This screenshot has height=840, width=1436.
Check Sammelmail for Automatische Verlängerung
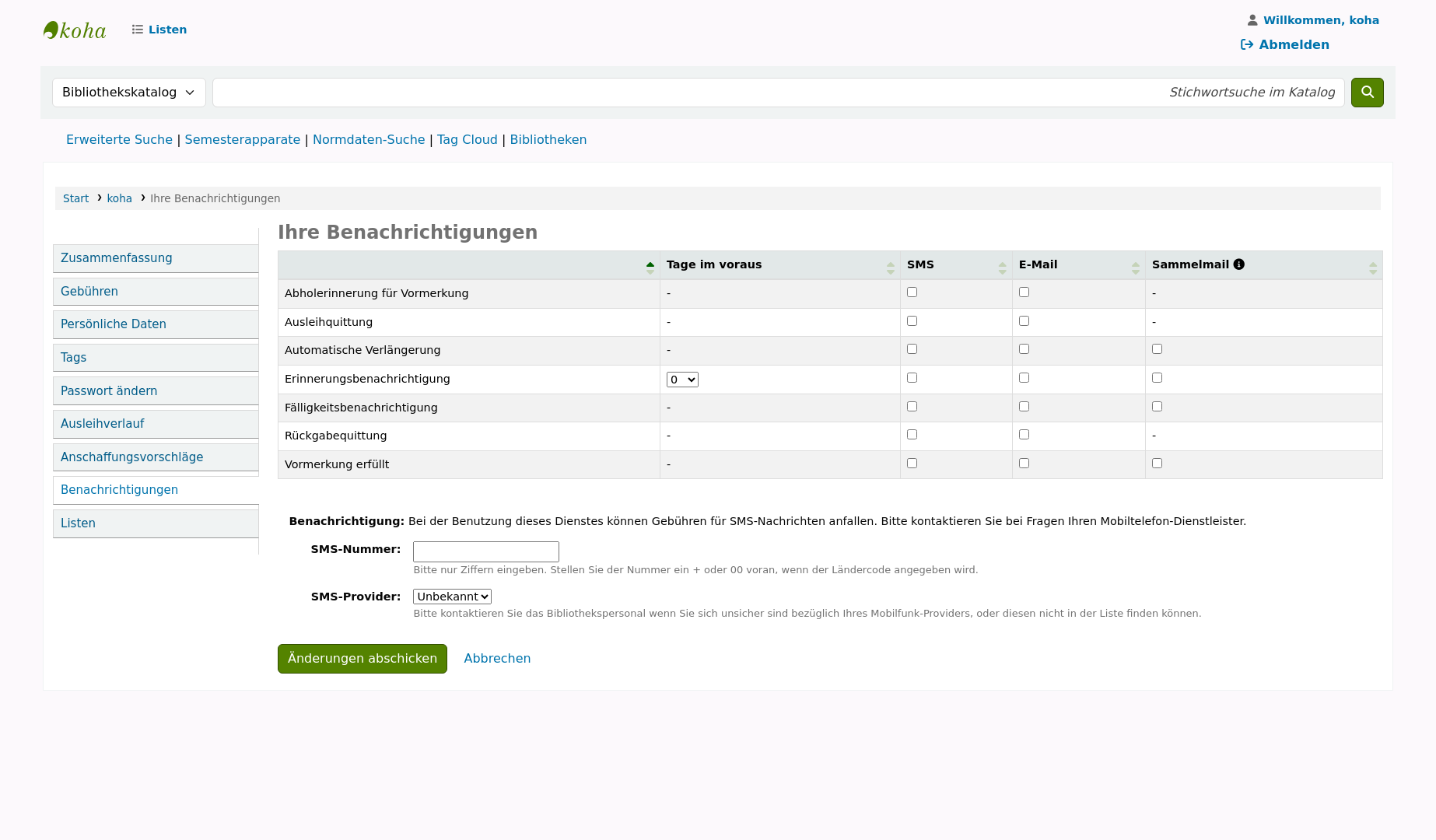(1157, 349)
